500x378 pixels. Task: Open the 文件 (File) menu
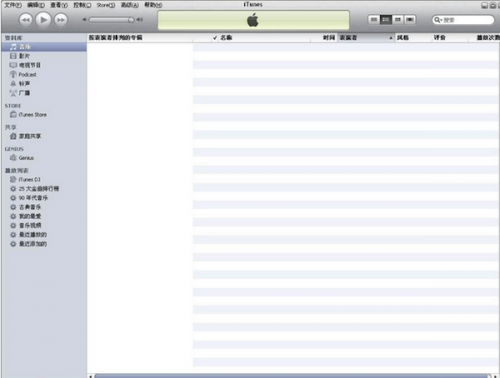(x=13, y=5)
